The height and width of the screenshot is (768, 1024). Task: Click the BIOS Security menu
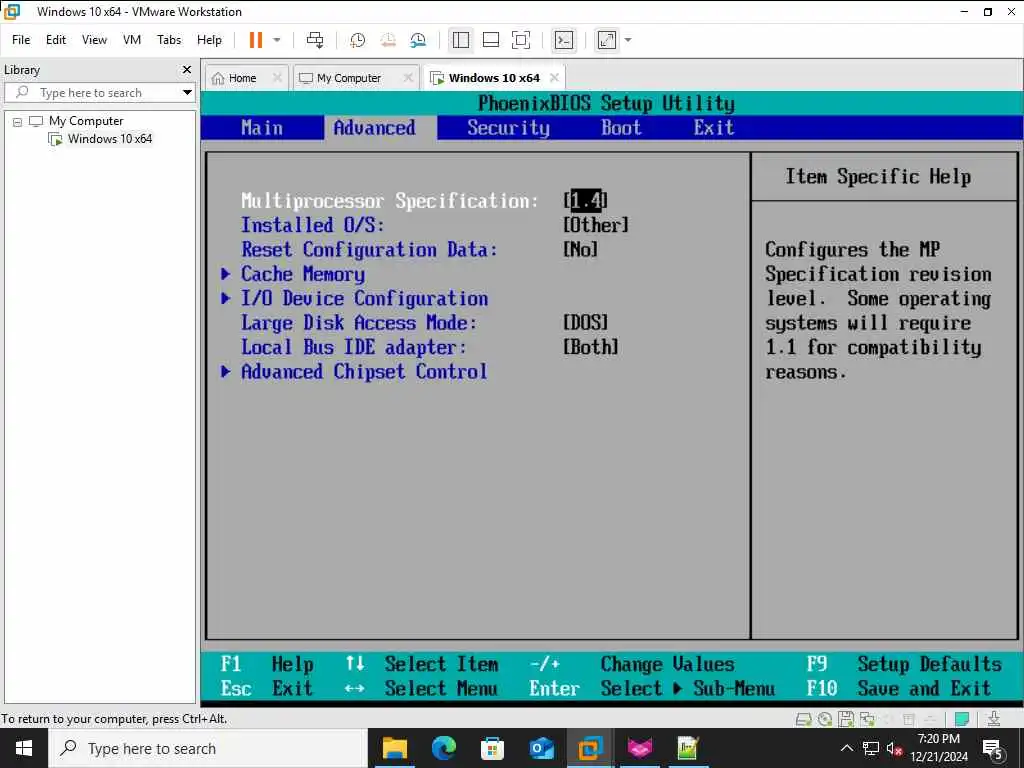pos(509,127)
